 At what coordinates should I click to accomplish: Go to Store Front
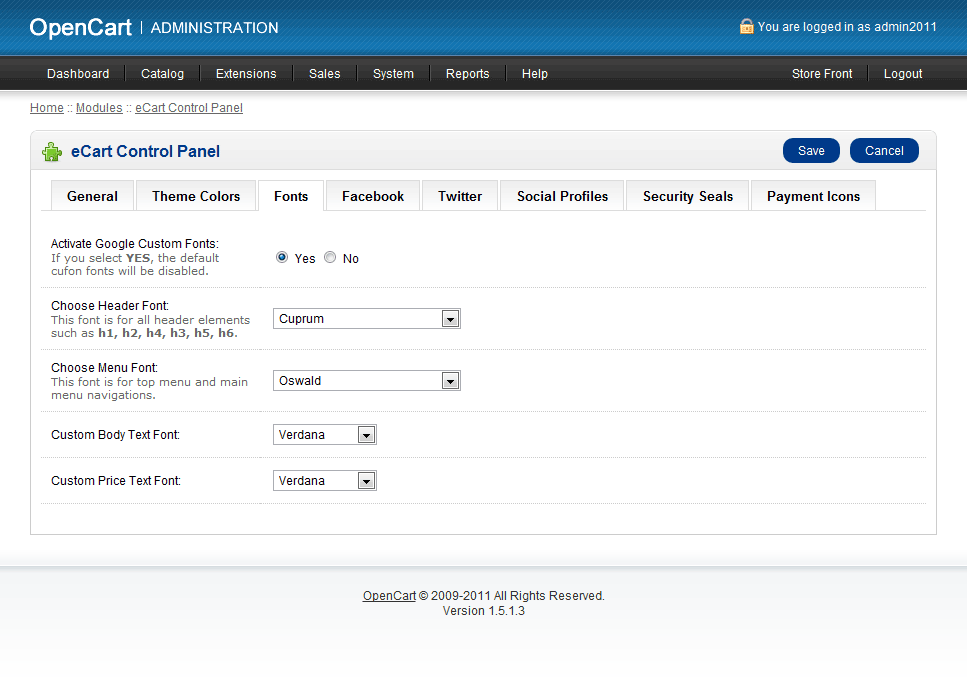coord(822,74)
